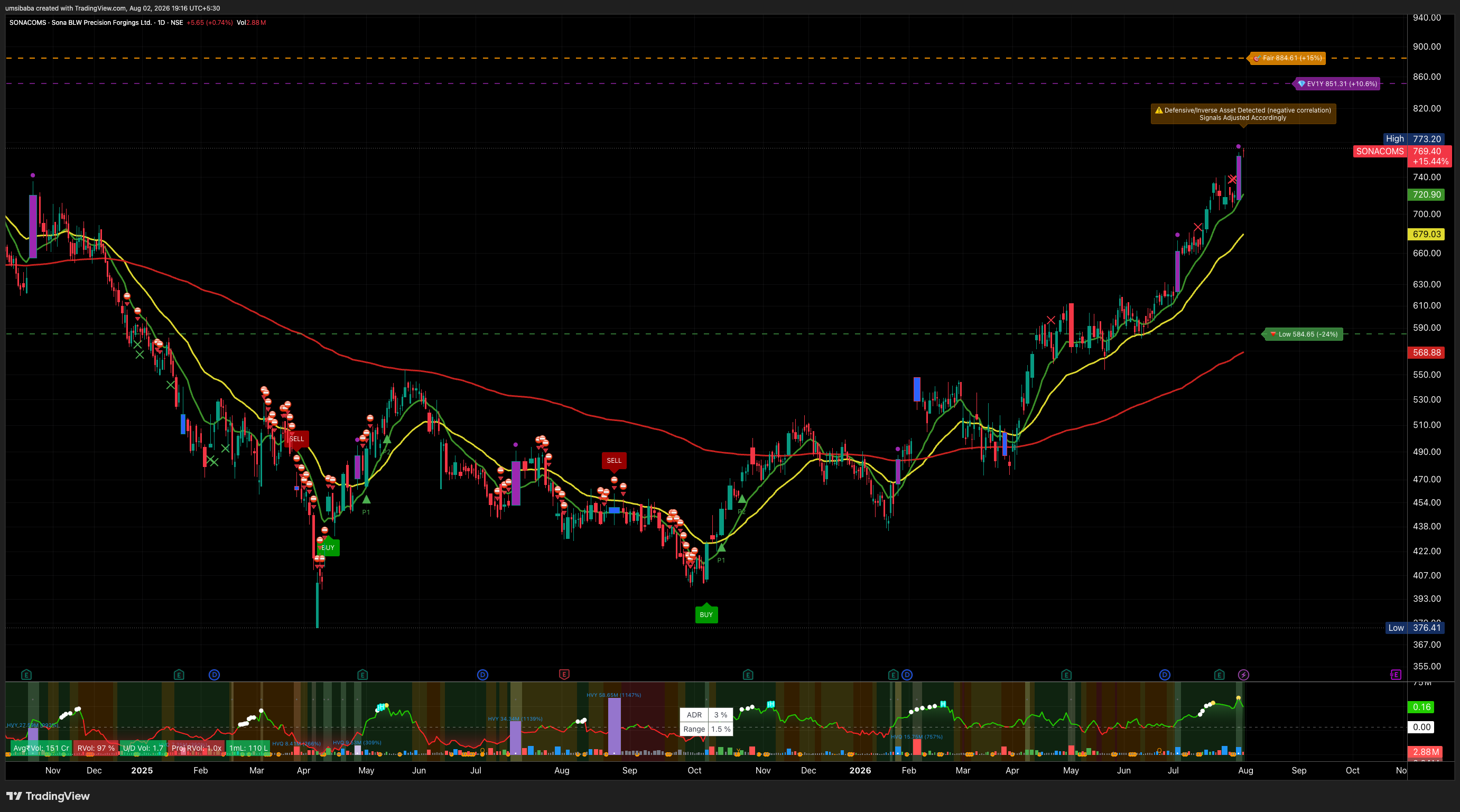Image resolution: width=1460 pixels, height=812 pixels.
Task: Click the HVY 58.65M (1147%) volume label
Action: 614,695
